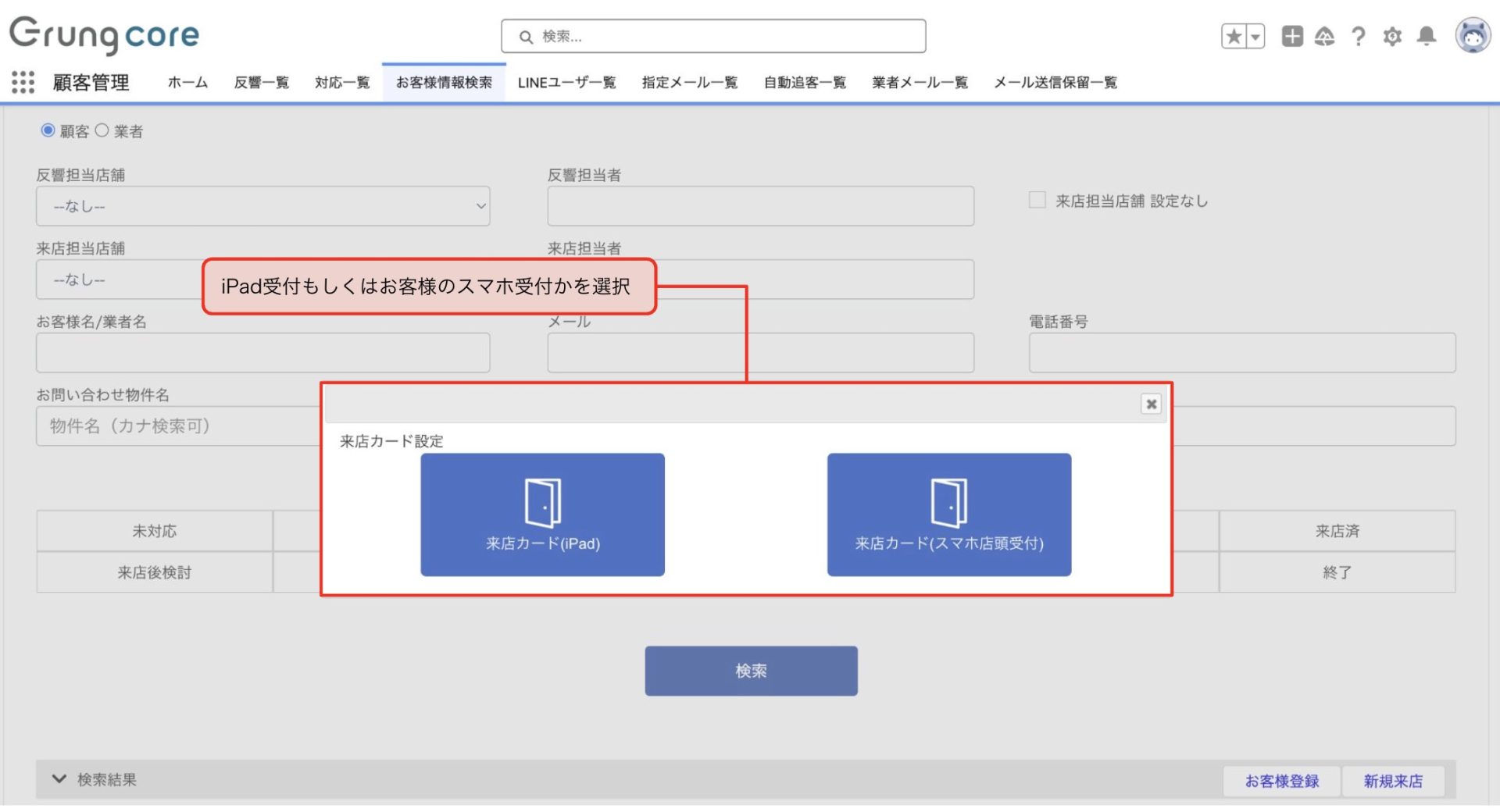
Task: Open the 反響担当店舗 dropdown
Action: click(x=262, y=206)
